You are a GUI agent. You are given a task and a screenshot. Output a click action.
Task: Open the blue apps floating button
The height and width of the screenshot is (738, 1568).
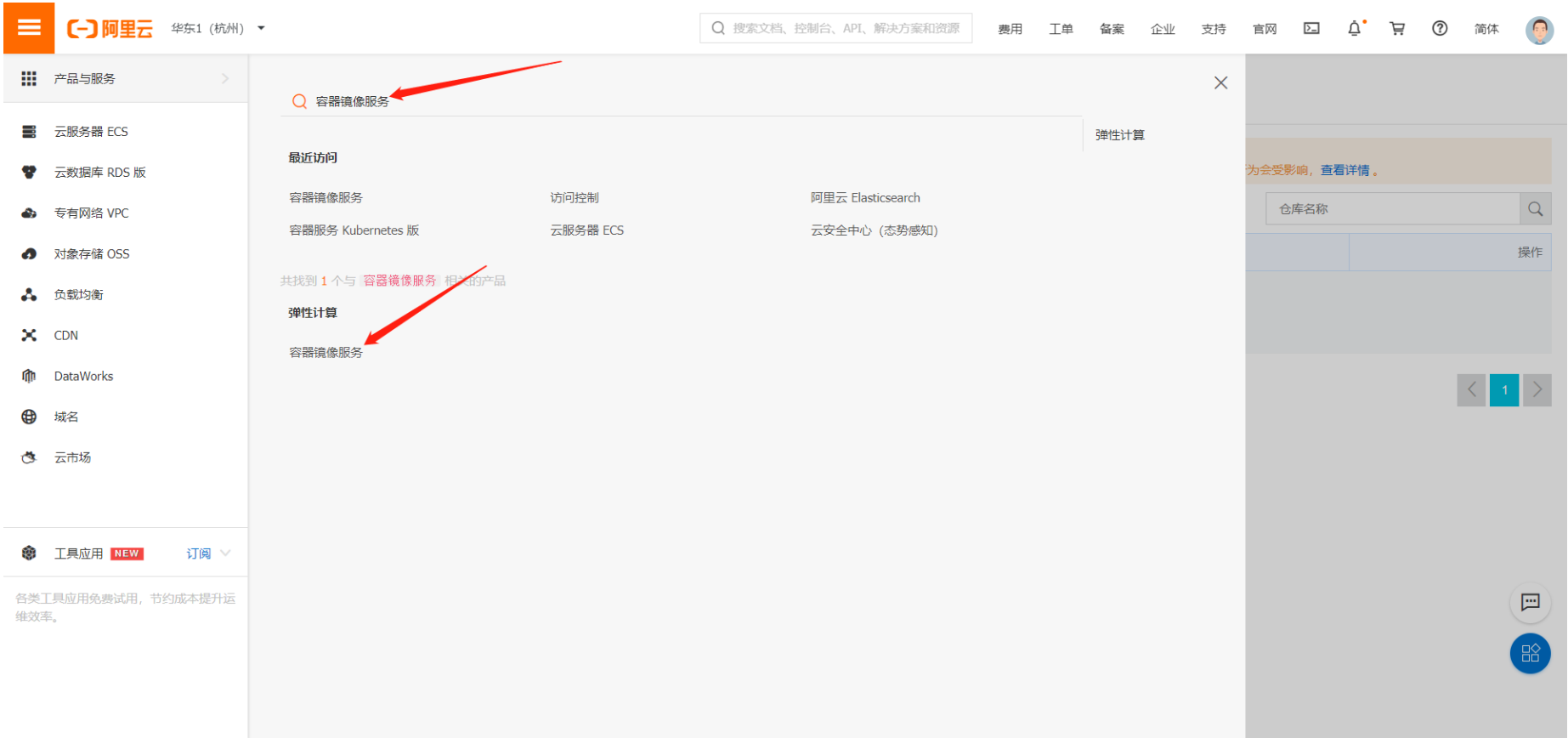tap(1531, 653)
